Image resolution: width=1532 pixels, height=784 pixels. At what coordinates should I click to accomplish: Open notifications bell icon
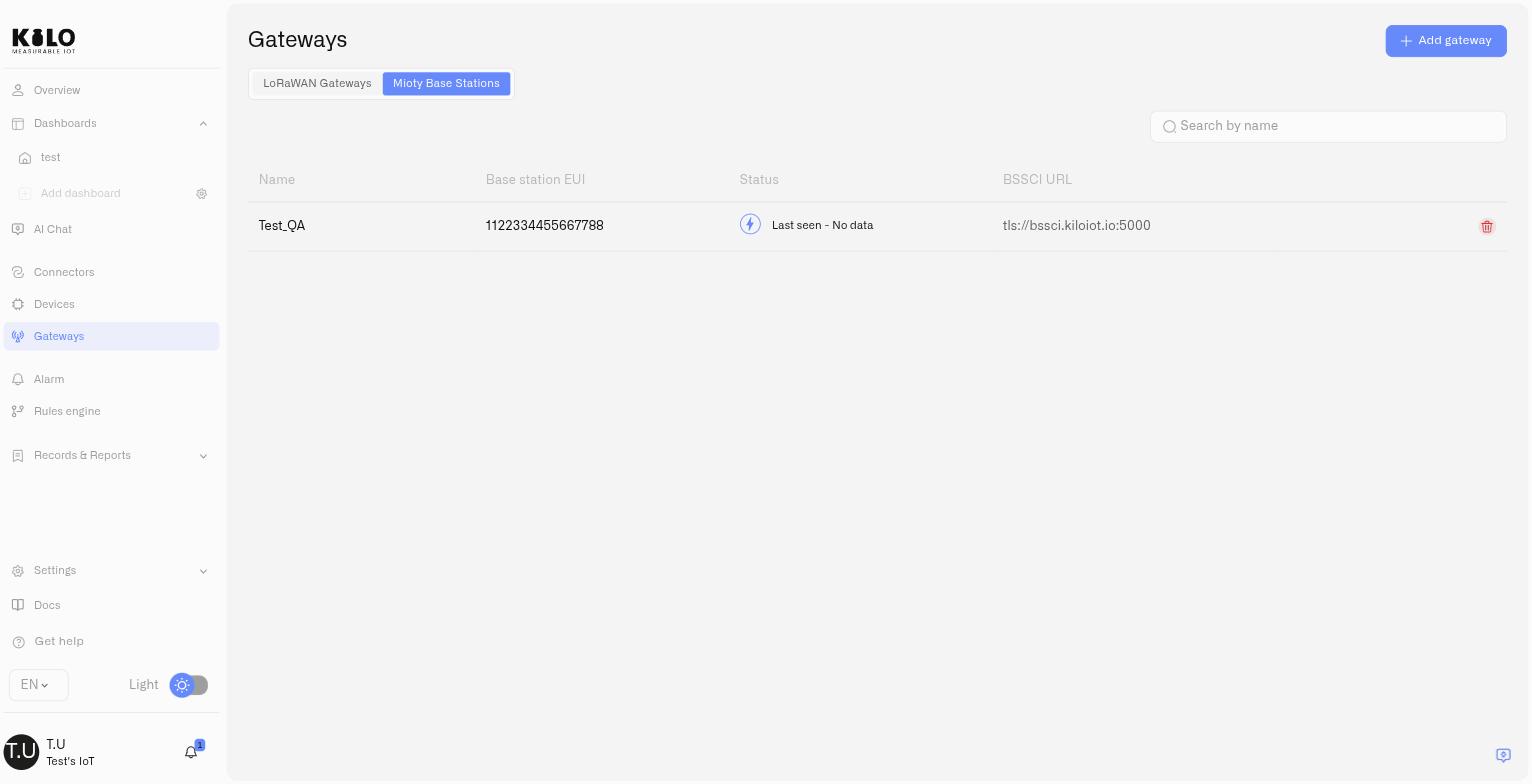point(191,752)
